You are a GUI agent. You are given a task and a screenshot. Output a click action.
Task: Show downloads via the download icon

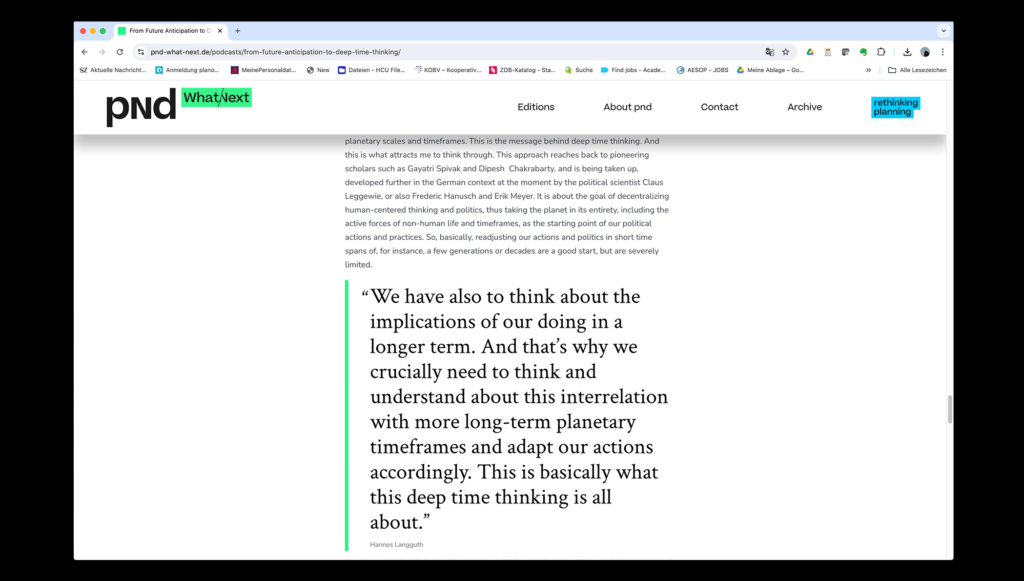coord(907,51)
